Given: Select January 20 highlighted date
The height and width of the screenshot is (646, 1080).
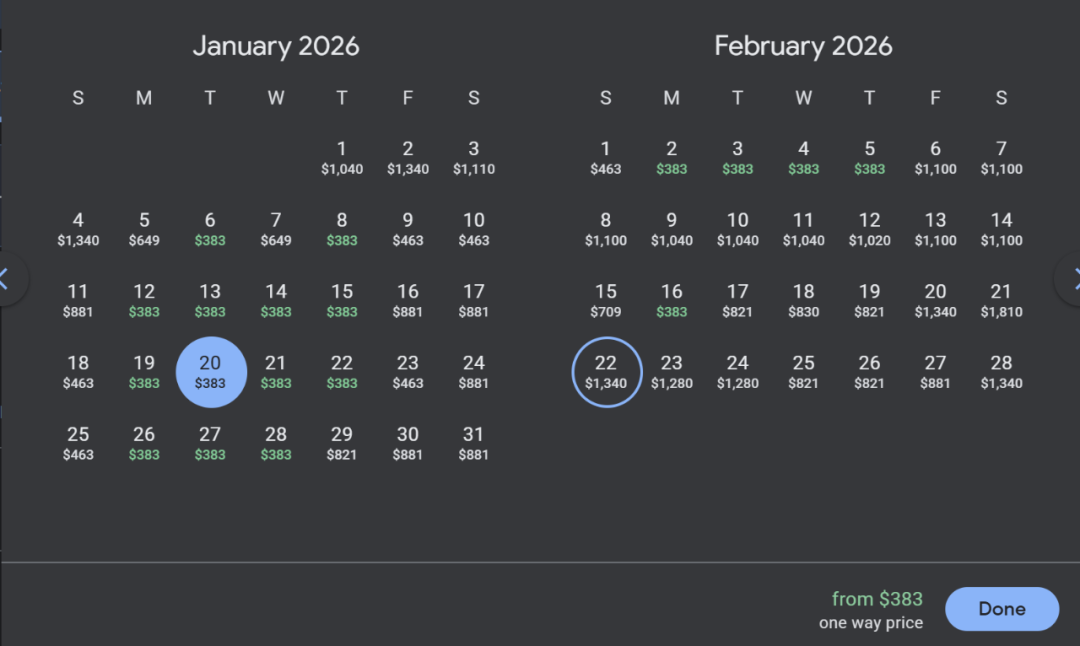Looking at the screenshot, I should click(x=210, y=372).
